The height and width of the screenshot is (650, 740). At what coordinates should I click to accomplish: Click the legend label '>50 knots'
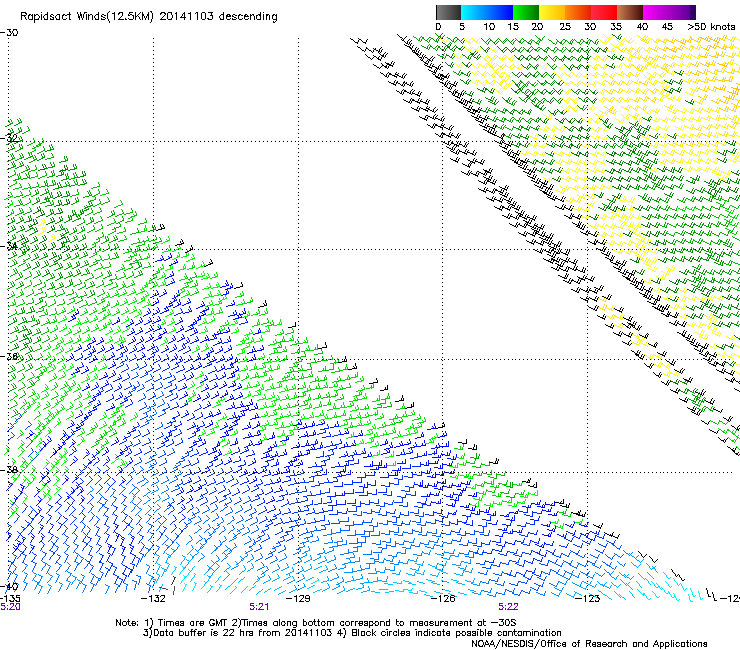point(711,27)
